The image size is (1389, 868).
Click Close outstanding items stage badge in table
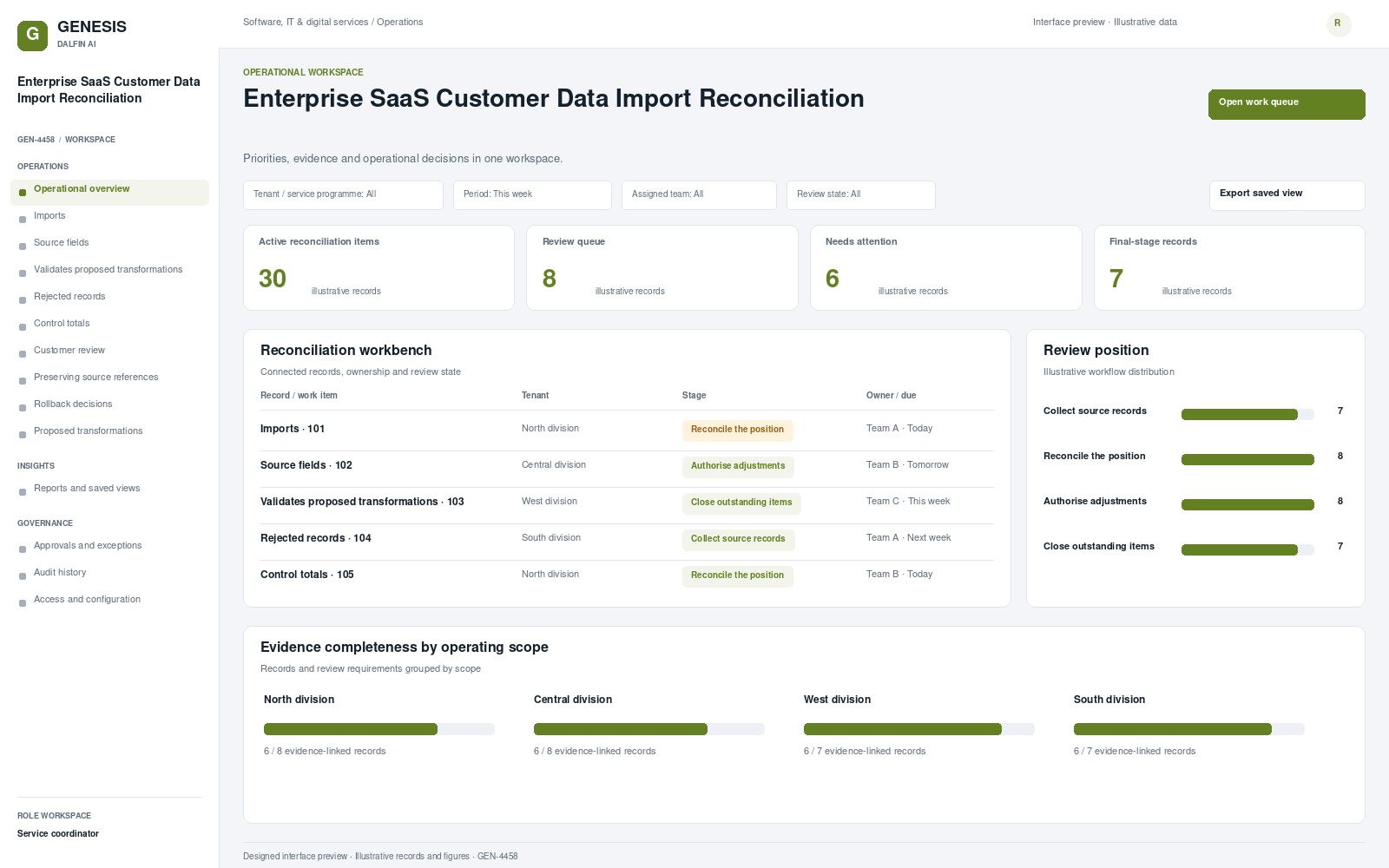tap(741, 503)
